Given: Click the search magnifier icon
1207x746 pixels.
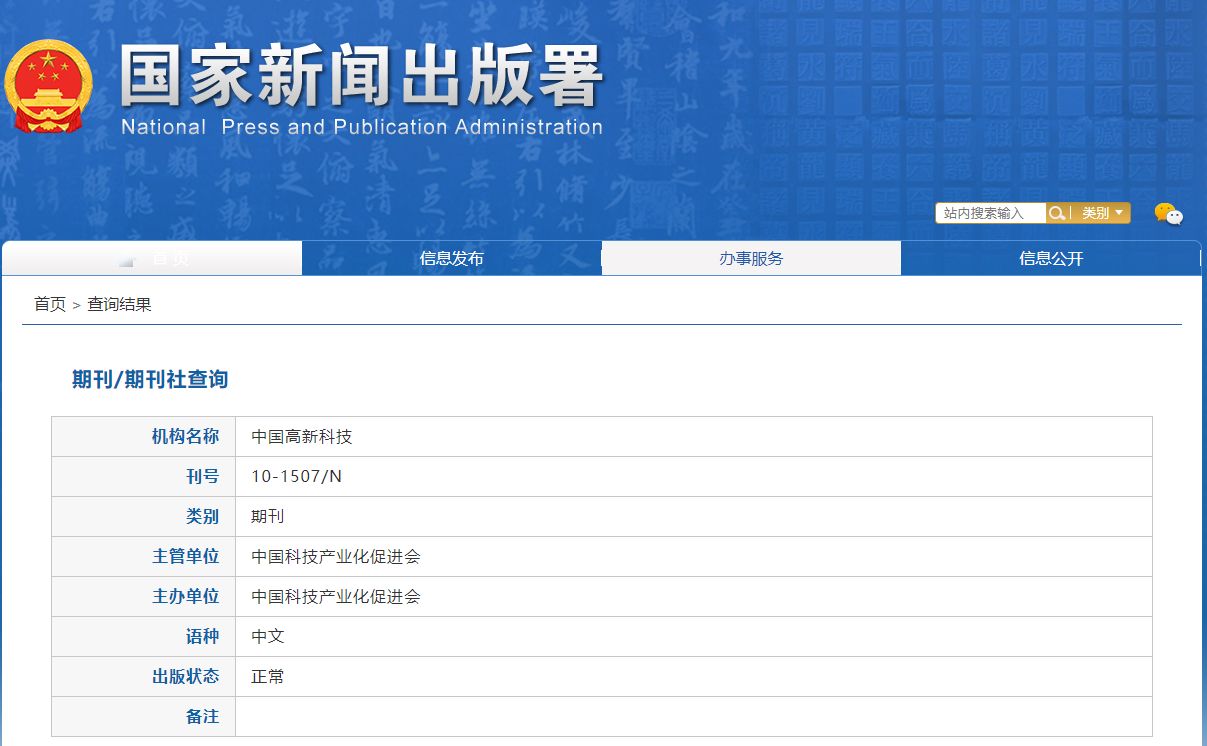Looking at the screenshot, I should pyautogui.click(x=1056, y=213).
